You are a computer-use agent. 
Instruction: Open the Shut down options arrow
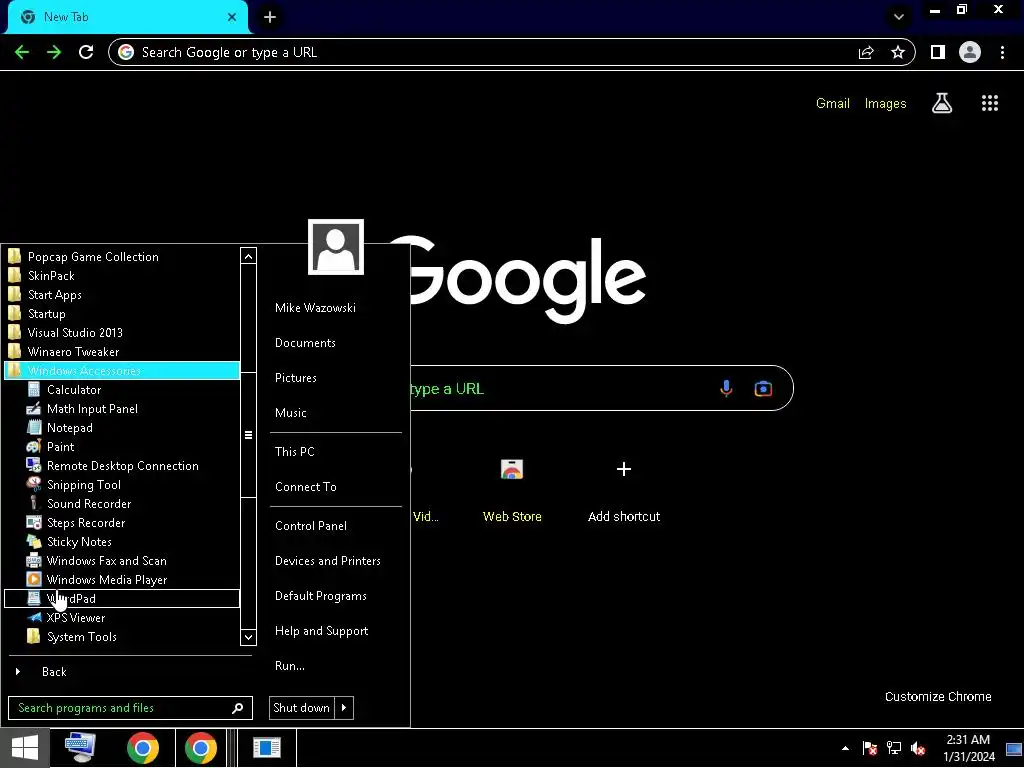coord(344,708)
